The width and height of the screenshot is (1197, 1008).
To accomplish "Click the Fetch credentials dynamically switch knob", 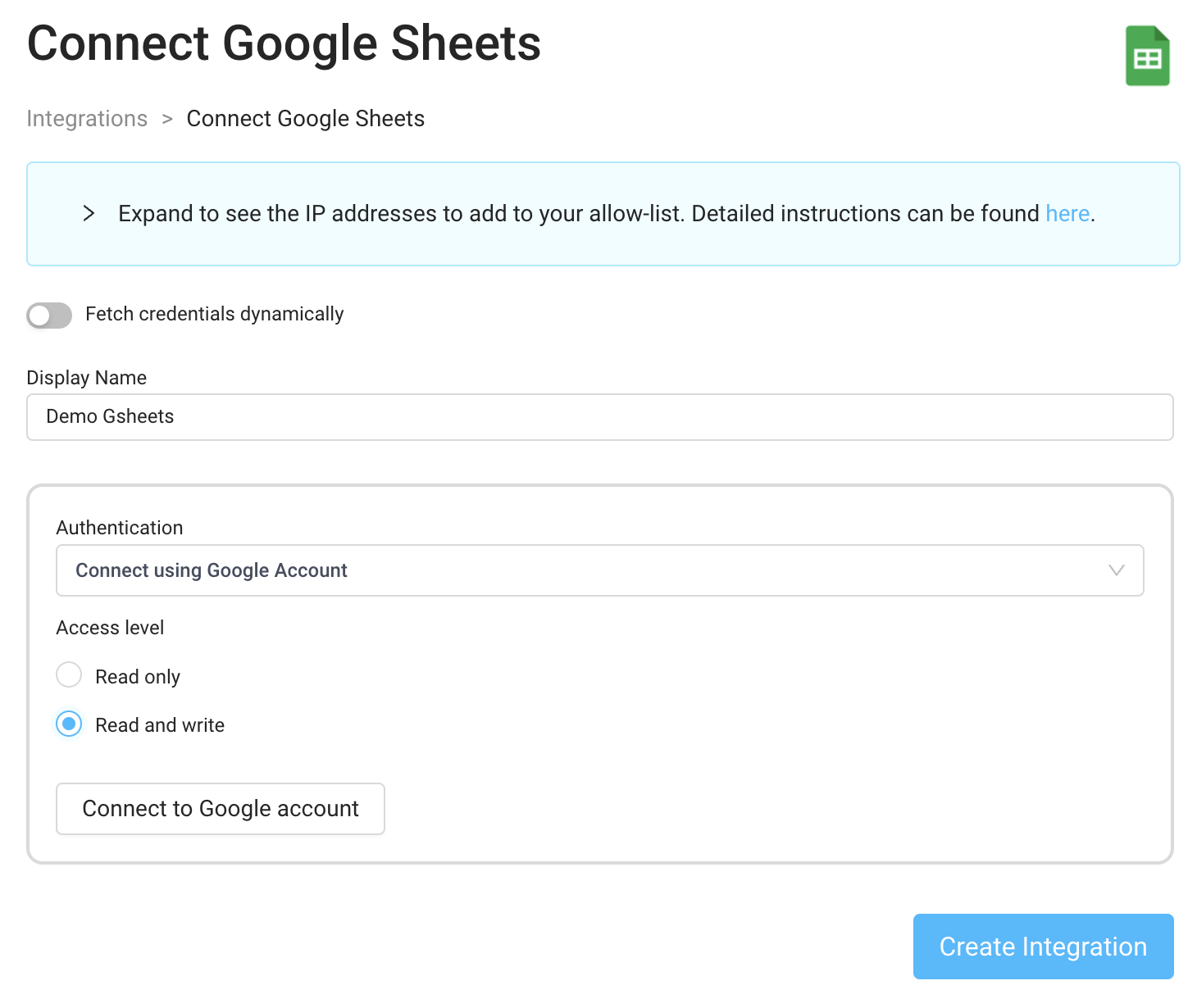I will point(39,316).
